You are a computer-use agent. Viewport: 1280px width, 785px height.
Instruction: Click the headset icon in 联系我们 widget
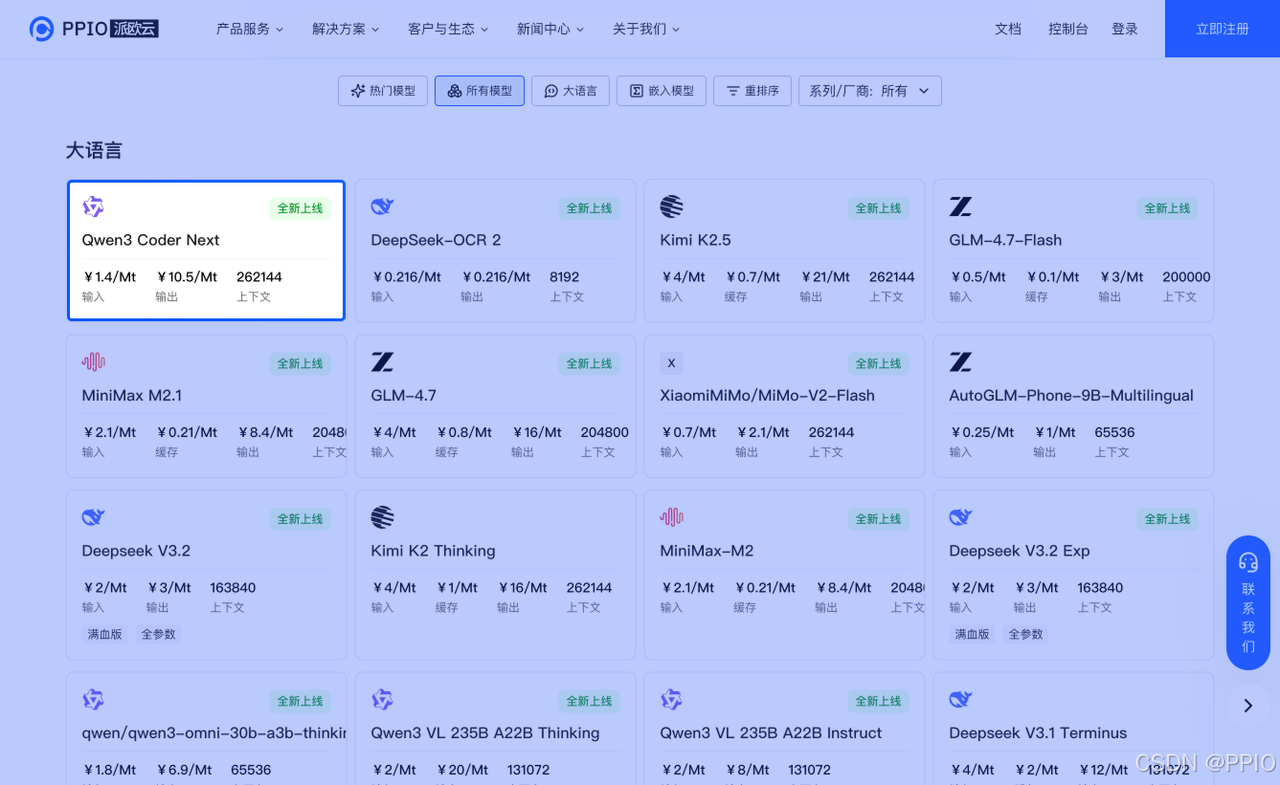1248,562
